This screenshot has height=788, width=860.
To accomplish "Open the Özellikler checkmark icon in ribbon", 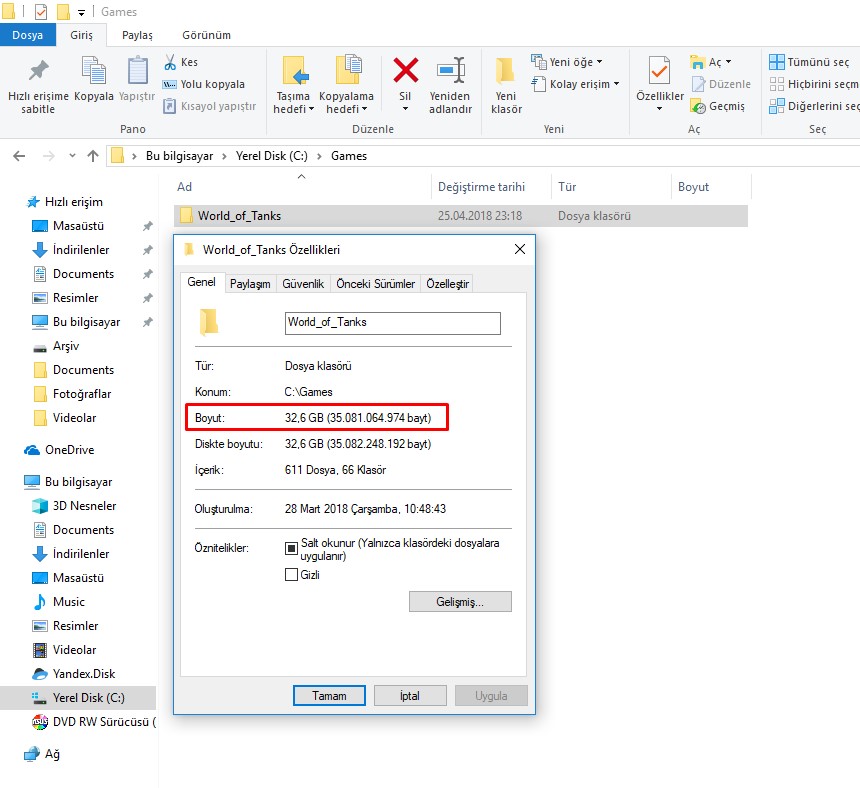I will coord(659,72).
